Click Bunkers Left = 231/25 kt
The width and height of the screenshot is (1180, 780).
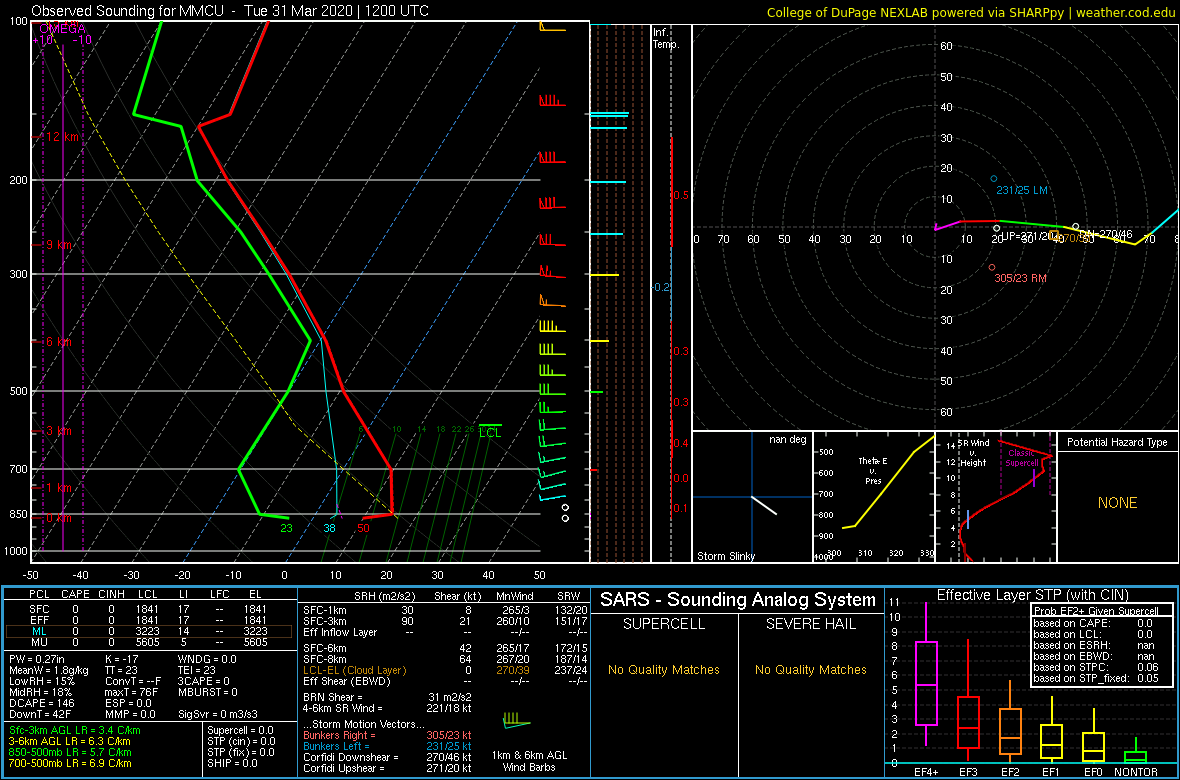click(387, 746)
